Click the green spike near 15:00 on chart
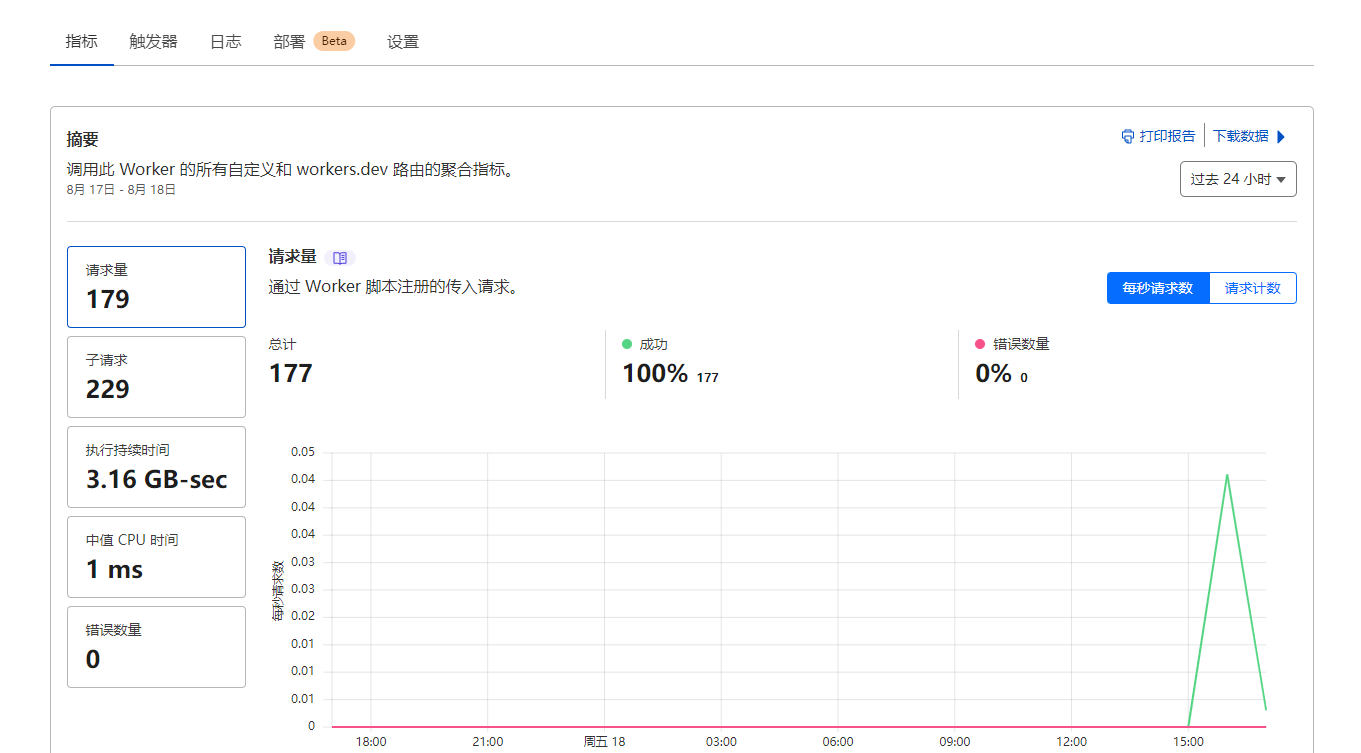This screenshot has height=753, width=1361. click(1226, 478)
